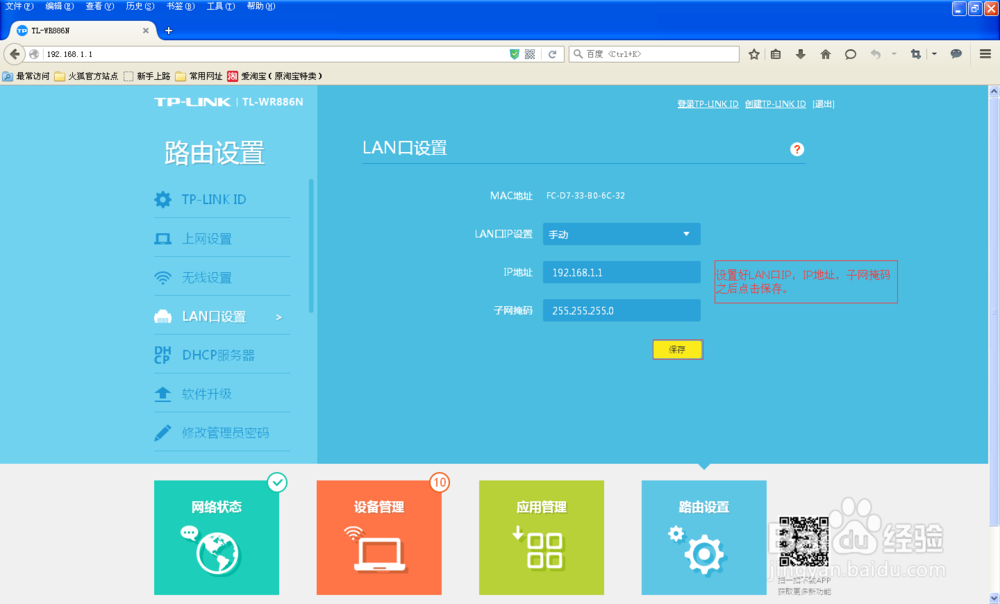Open downloads arrow icon in toolbar

point(800,54)
